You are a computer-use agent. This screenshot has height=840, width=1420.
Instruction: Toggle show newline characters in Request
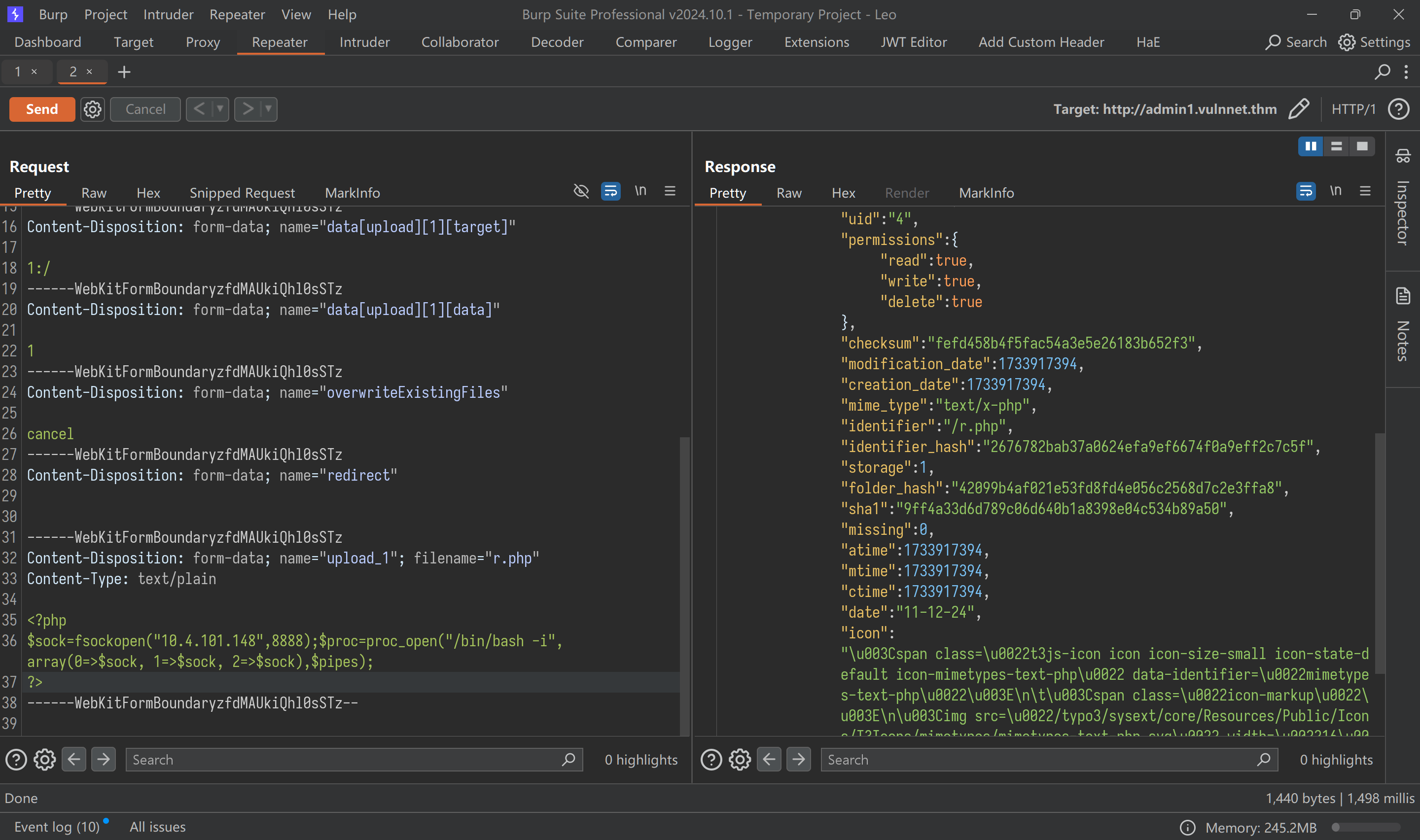click(x=640, y=191)
